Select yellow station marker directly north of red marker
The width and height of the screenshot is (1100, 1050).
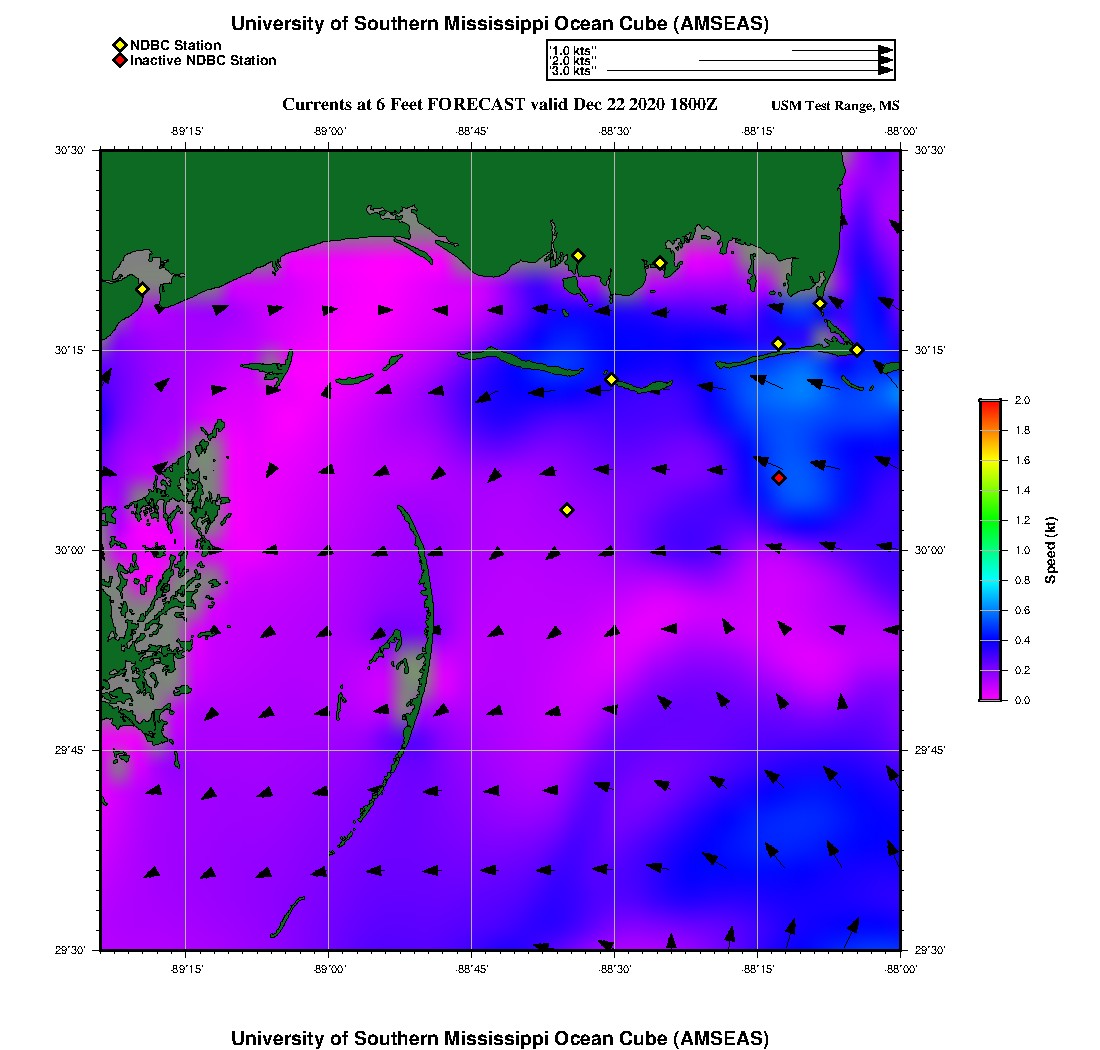coord(778,344)
